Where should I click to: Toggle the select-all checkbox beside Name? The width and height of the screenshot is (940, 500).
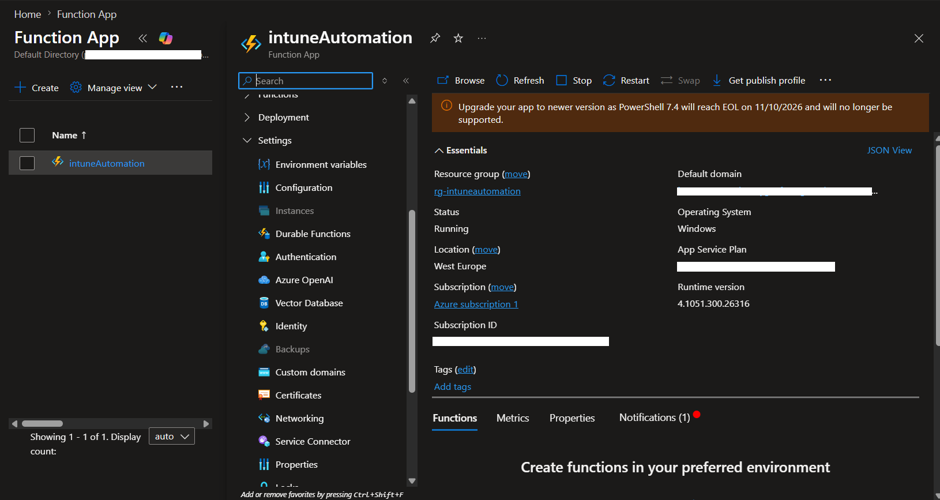[x=27, y=135]
